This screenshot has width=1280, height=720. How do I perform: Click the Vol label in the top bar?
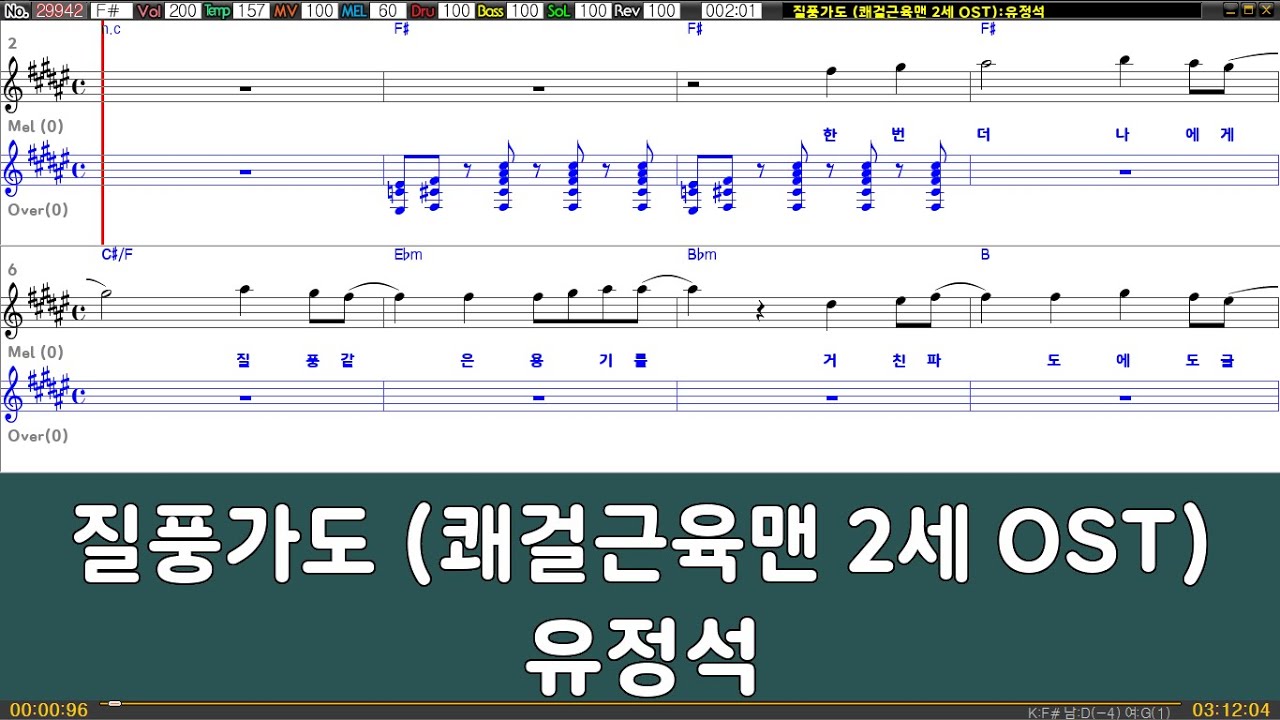click(149, 11)
